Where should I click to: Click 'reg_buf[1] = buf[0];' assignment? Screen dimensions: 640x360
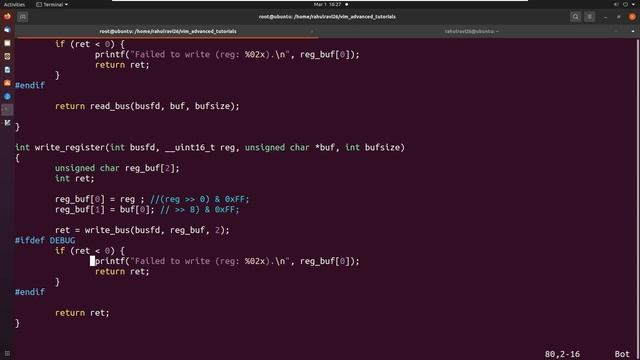click(x=104, y=209)
